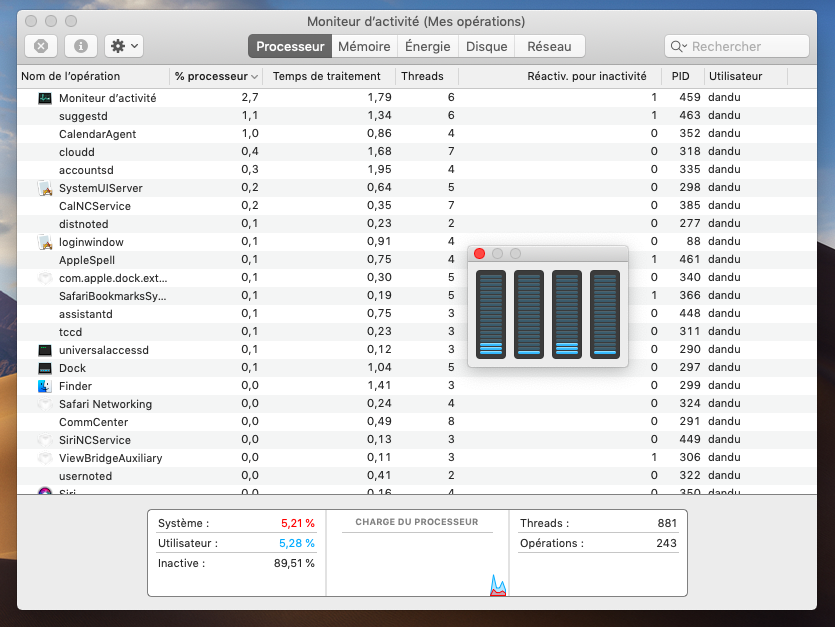Image resolution: width=835 pixels, height=627 pixels.
Task: Click the Threads total 881
Action: tap(667, 523)
